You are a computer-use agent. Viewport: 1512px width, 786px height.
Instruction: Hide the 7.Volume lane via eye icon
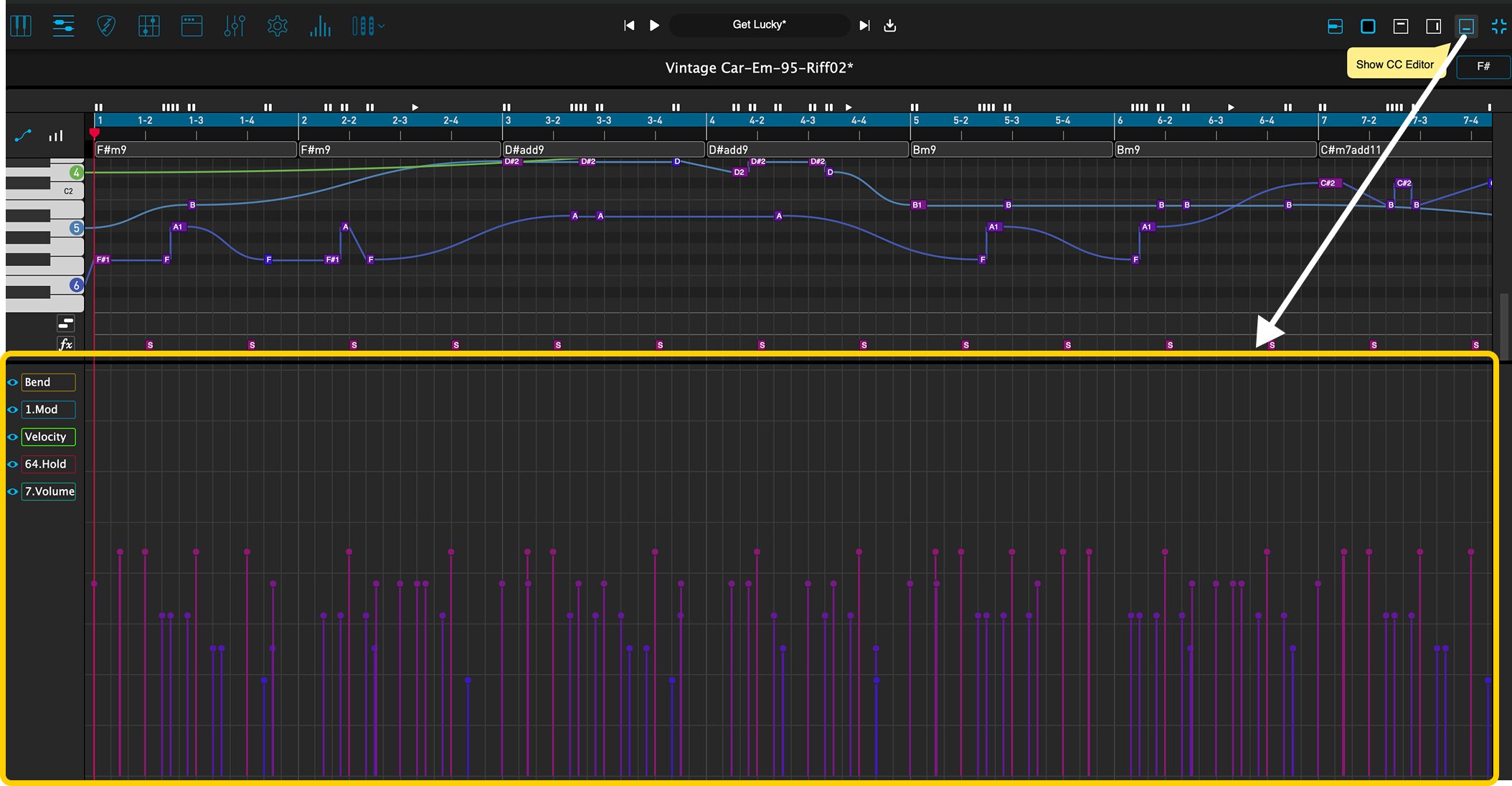[x=12, y=491]
